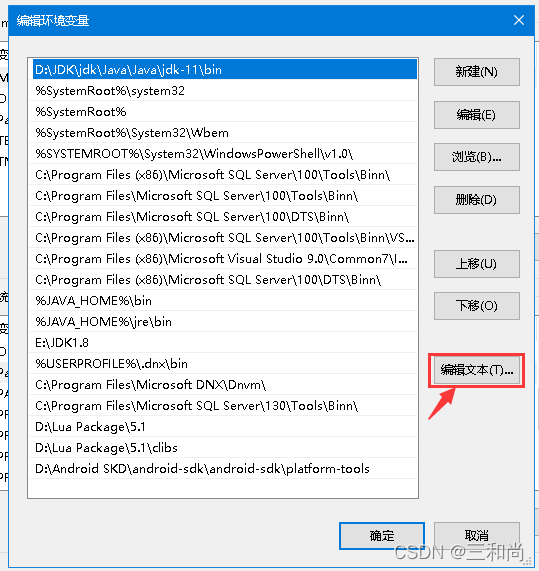Move entry up with 上移(U)
The height and width of the screenshot is (571, 539).
click(x=476, y=264)
